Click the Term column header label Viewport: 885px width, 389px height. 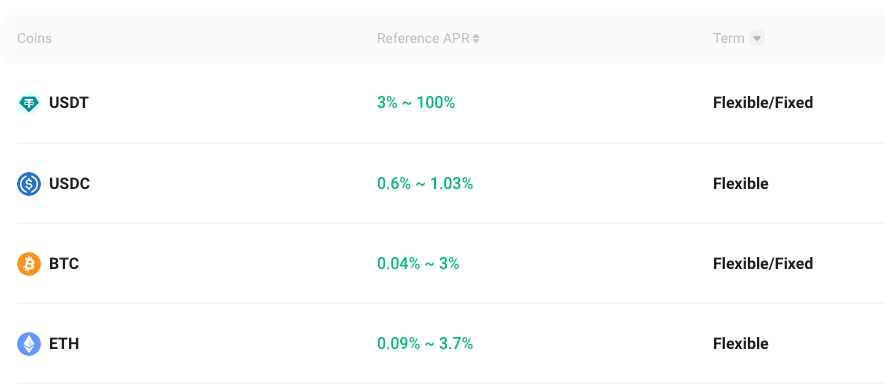pos(729,38)
